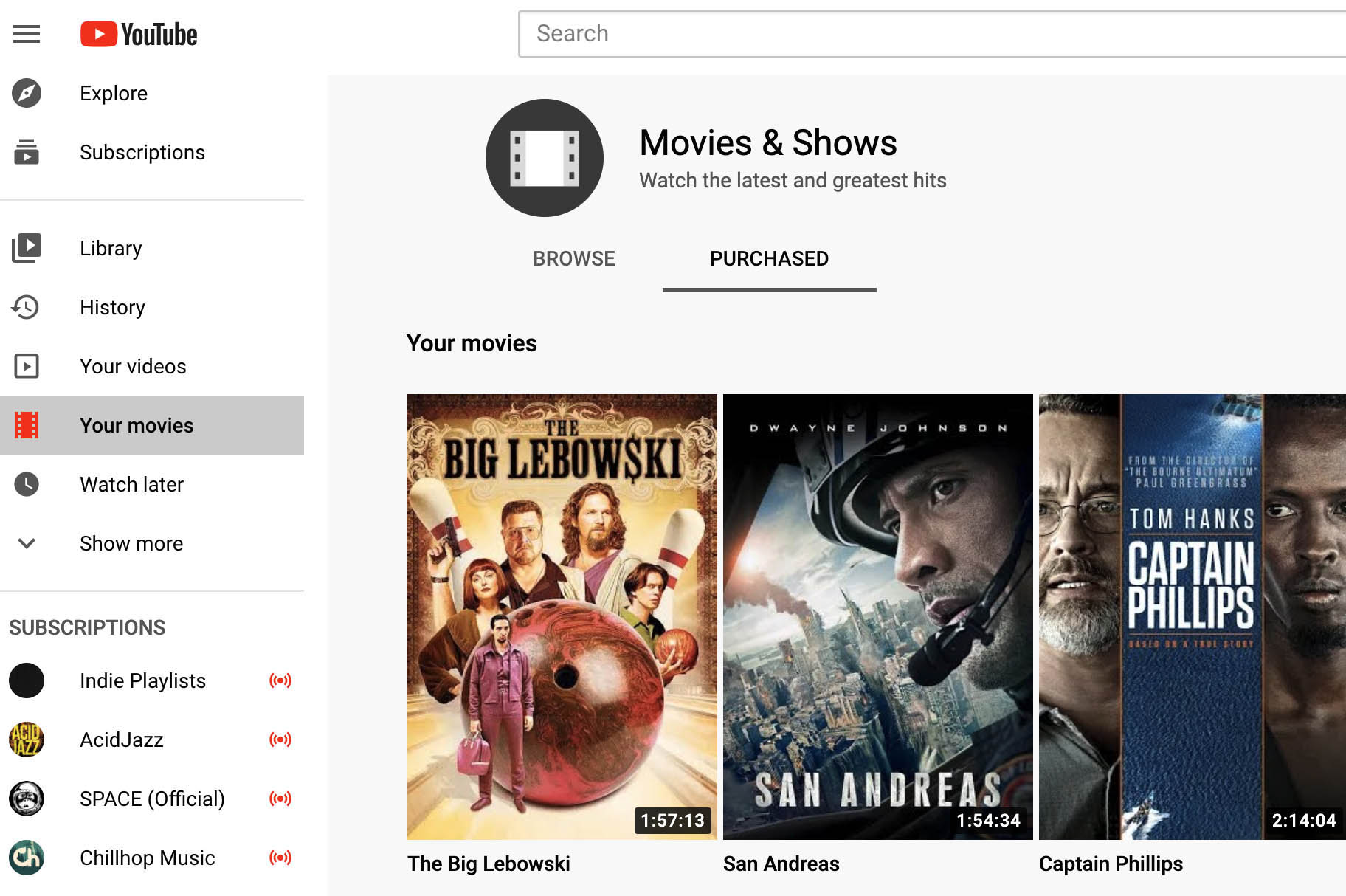Click Show more label in sidebar
Screen dimensions: 1346x896
(131, 543)
